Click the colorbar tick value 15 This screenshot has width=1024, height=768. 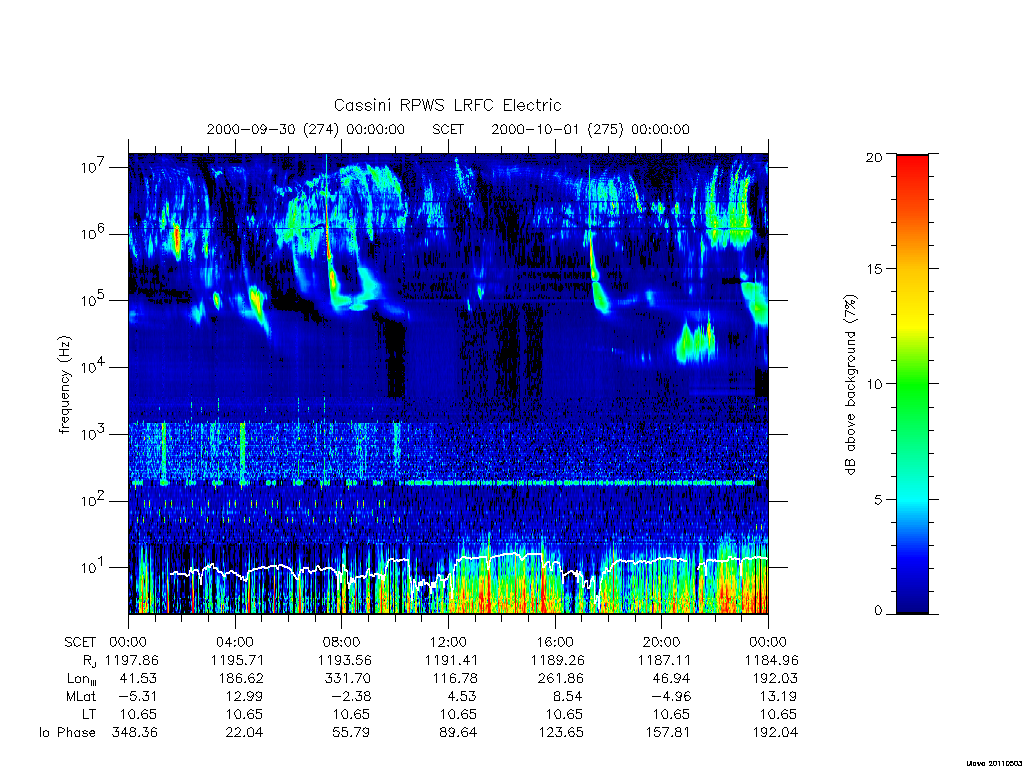[874, 269]
